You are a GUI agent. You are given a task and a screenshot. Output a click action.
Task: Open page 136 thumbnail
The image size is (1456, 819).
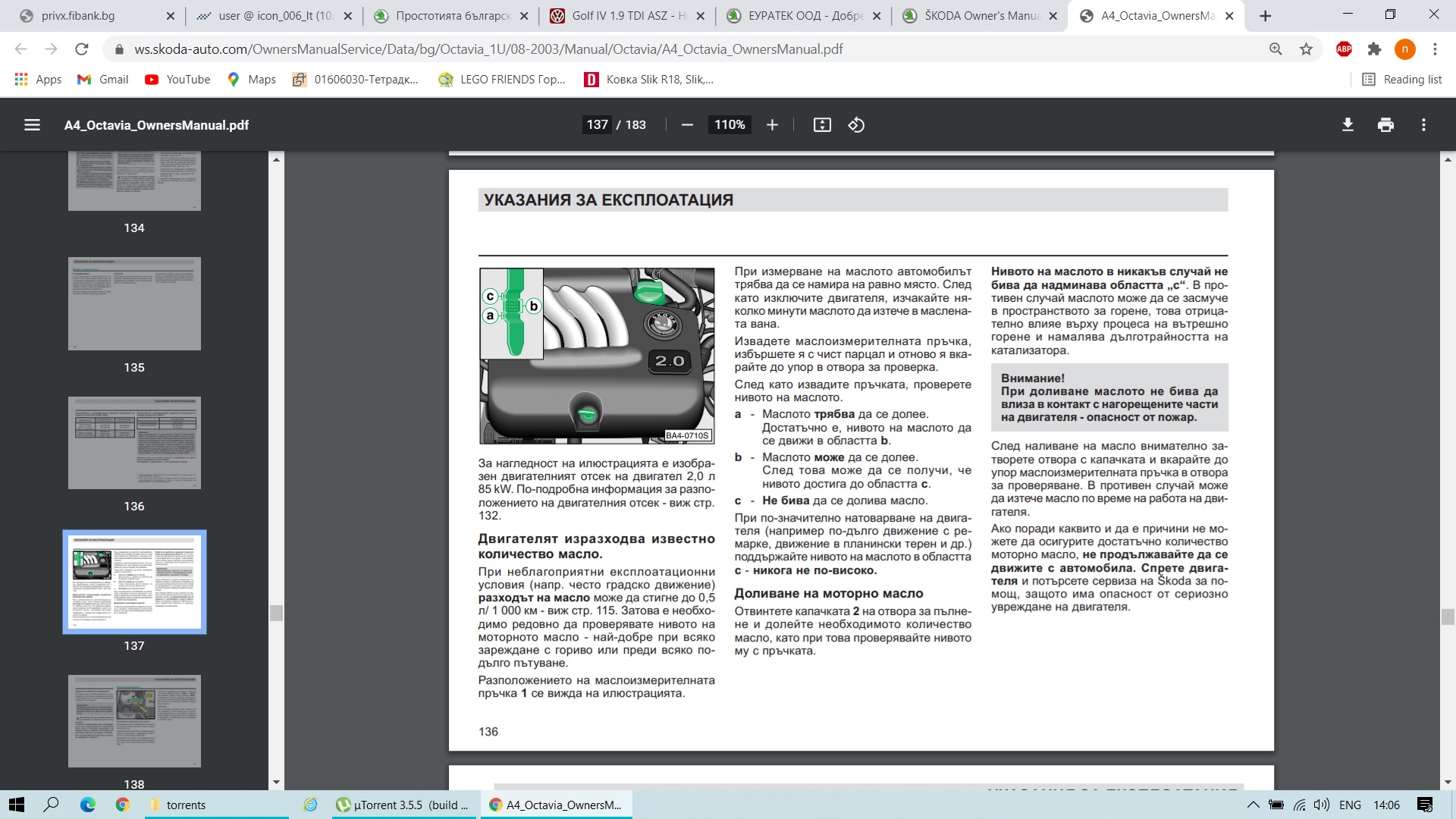[x=134, y=443]
